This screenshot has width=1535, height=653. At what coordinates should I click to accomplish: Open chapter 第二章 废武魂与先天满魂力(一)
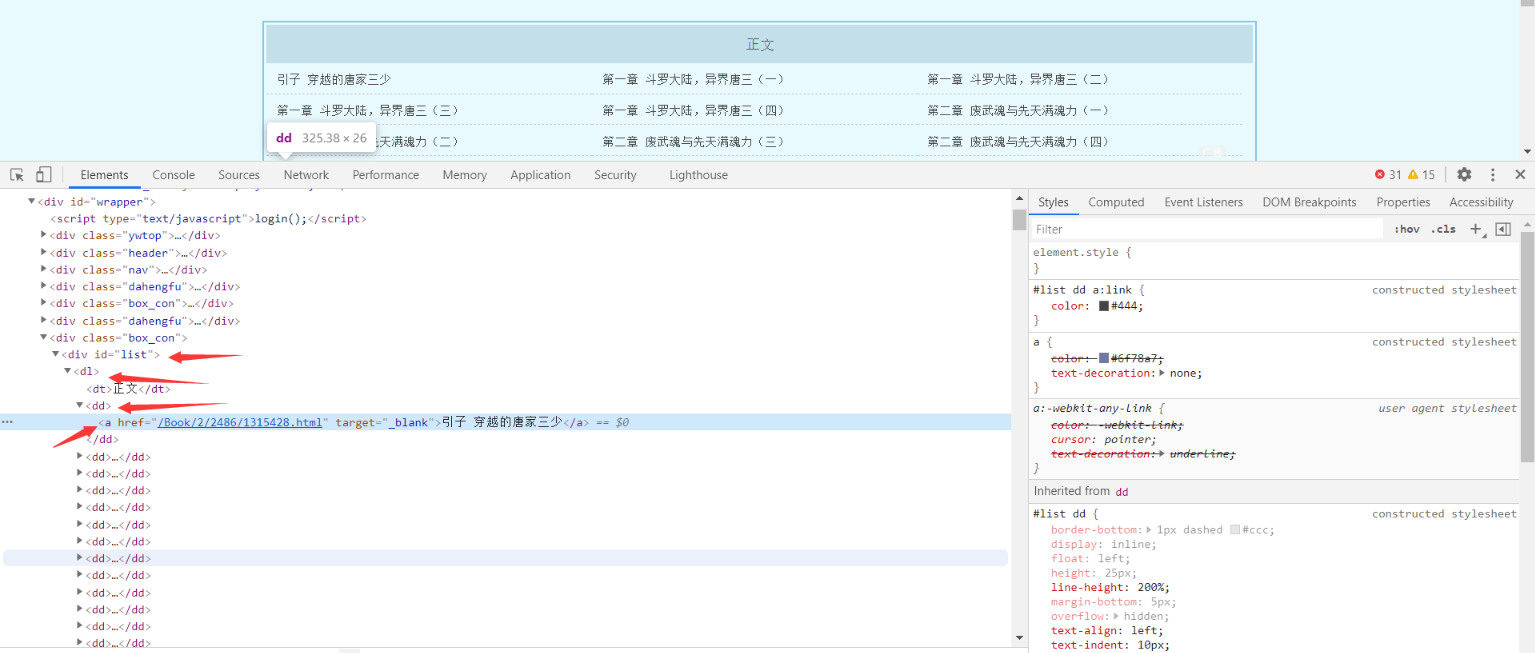1018,110
